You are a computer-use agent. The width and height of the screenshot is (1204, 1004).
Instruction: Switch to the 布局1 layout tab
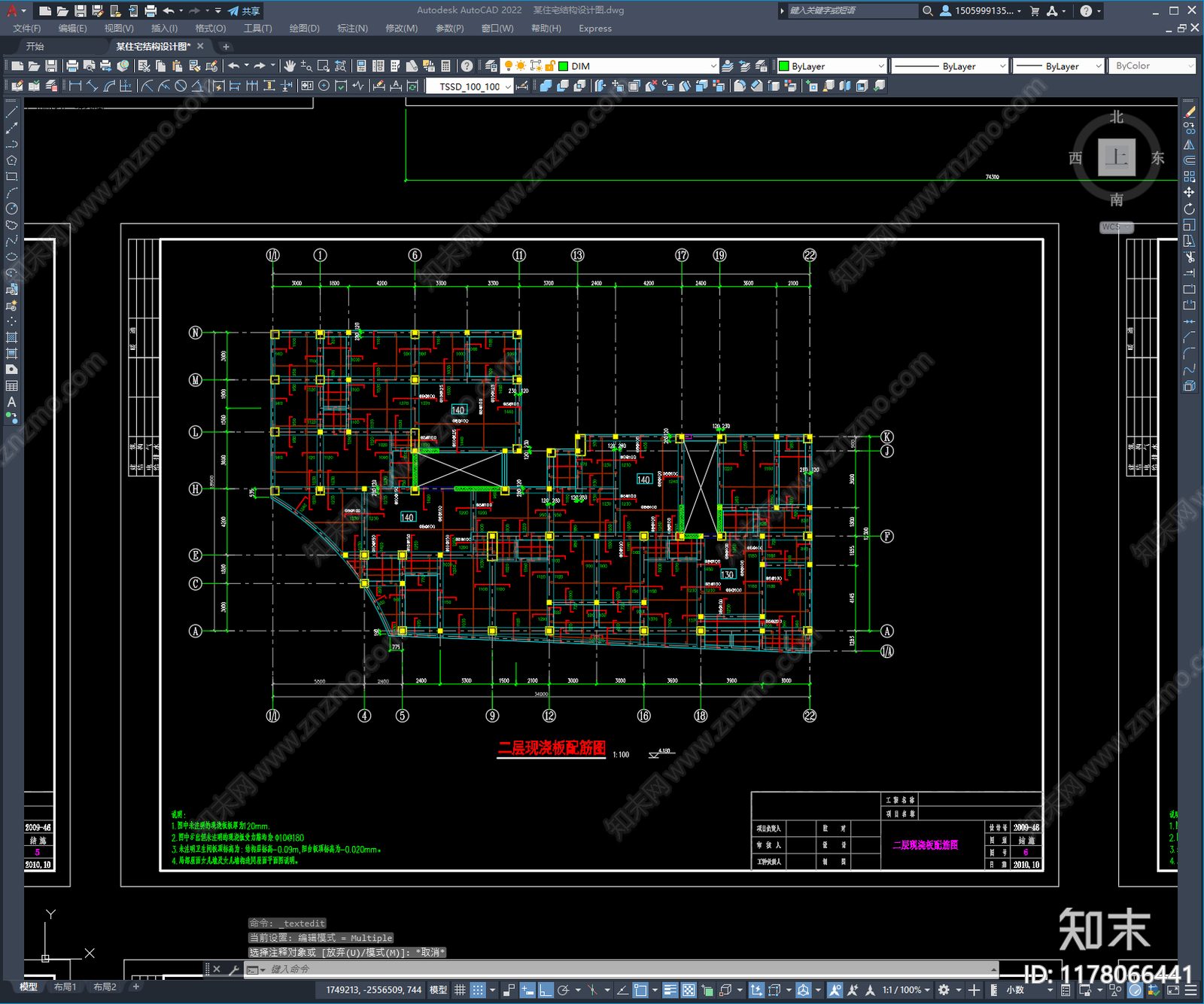click(x=65, y=987)
